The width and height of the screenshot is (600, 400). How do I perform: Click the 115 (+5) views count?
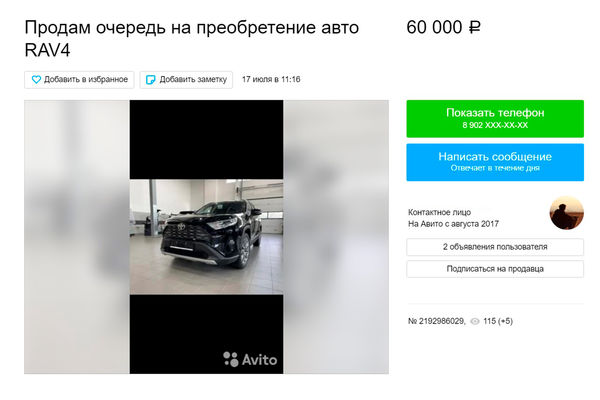498,321
